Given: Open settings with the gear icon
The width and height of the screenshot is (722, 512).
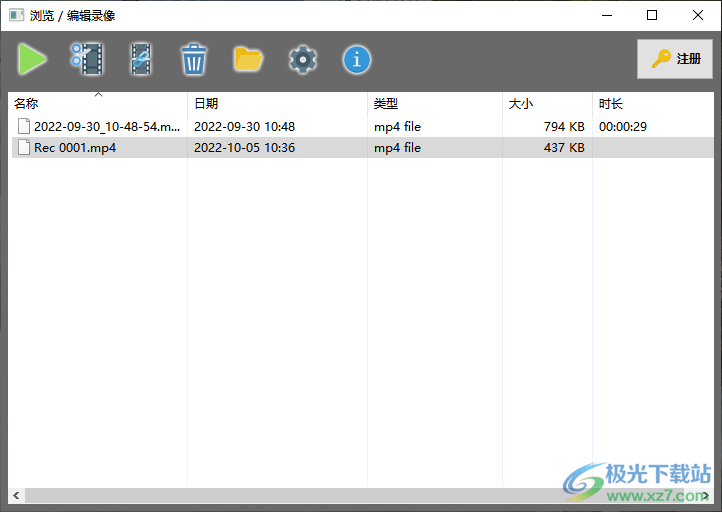Looking at the screenshot, I should point(302,60).
